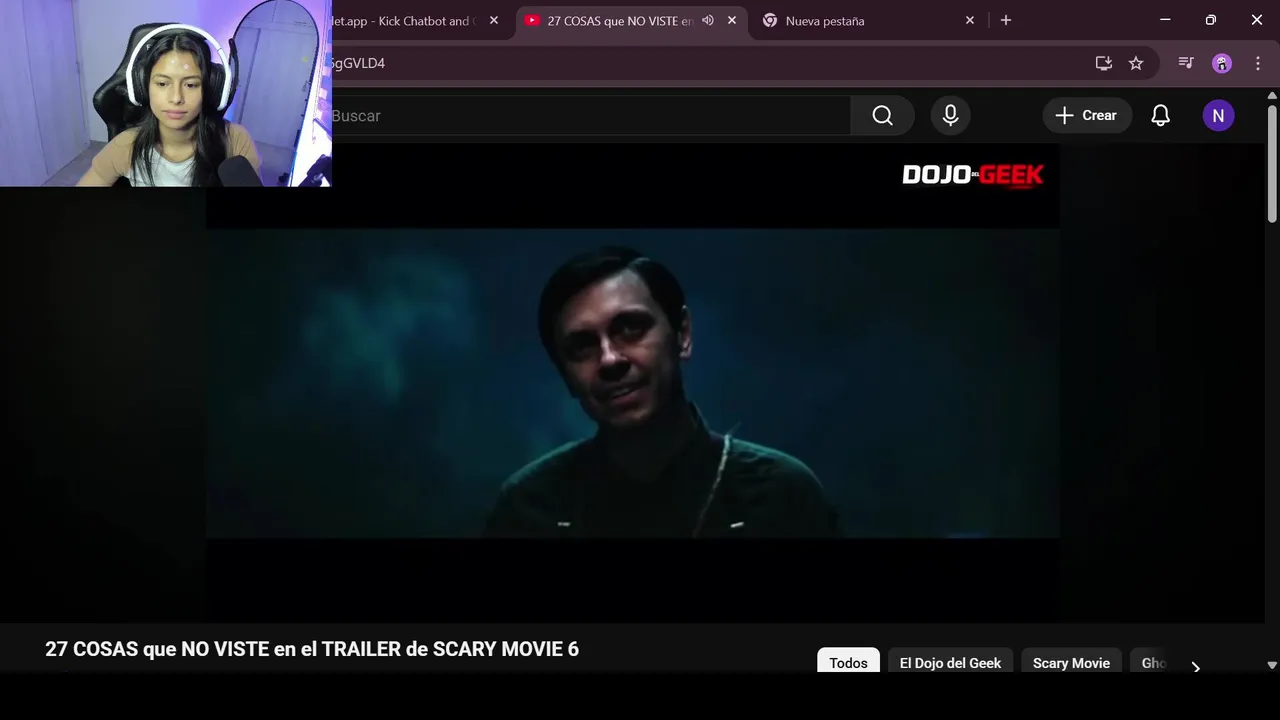Close the 27 COSAS YouTube tab
This screenshot has width=1280, height=720.
pyautogui.click(x=732, y=21)
